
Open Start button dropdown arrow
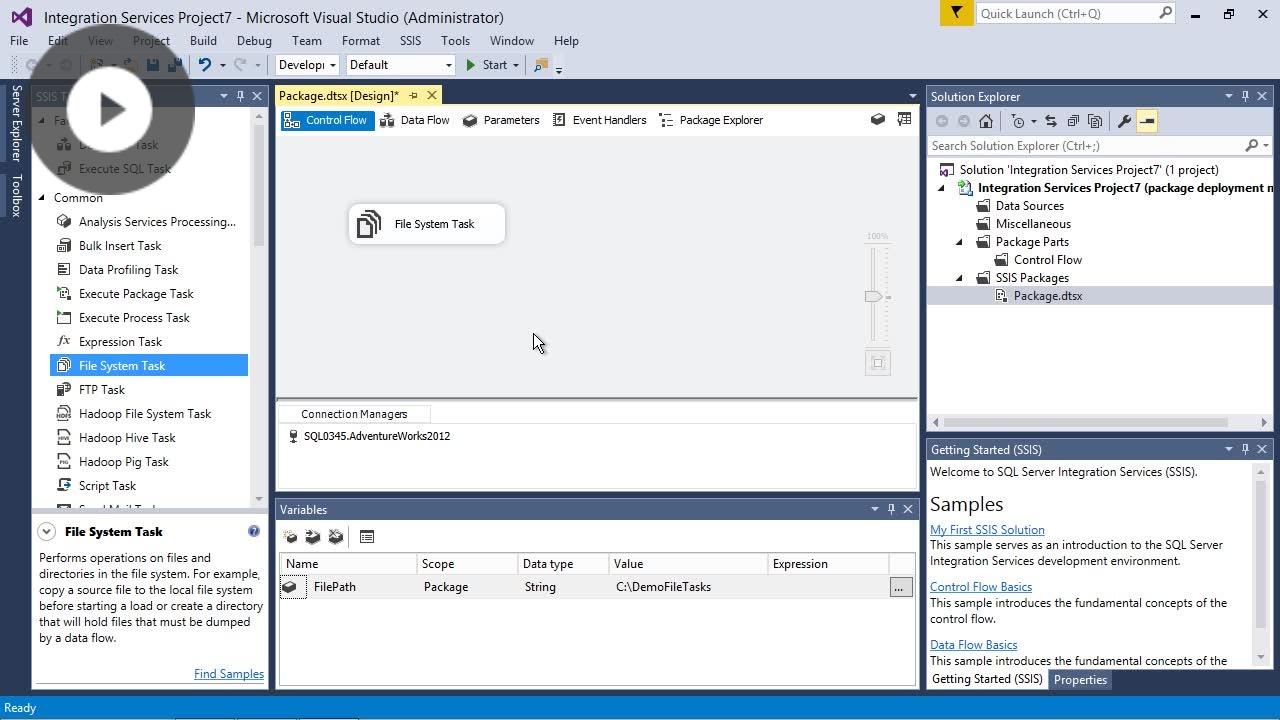click(x=516, y=65)
